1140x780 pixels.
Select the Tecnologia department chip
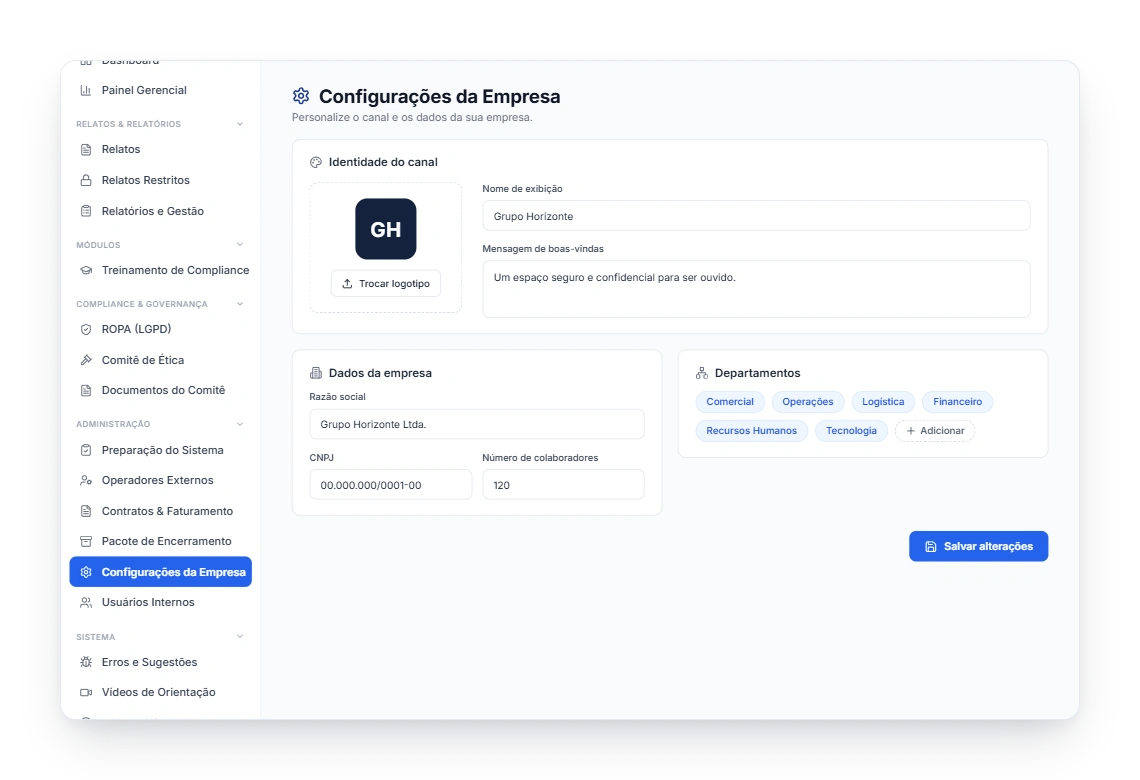click(x=851, y=431)
